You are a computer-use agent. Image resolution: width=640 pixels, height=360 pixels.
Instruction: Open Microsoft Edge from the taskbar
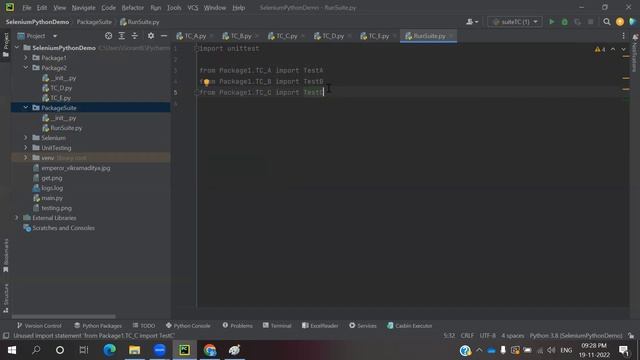tap(109, 350)
